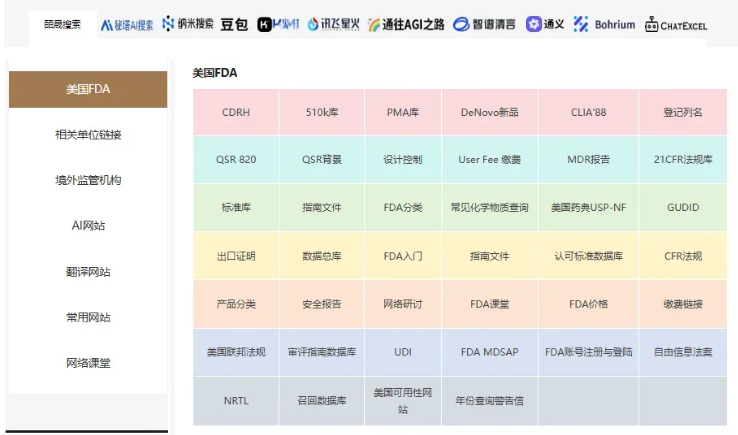Open the 网络研讨 cell
The width and height of the screenshot is (738, 435).
[403, 304]
